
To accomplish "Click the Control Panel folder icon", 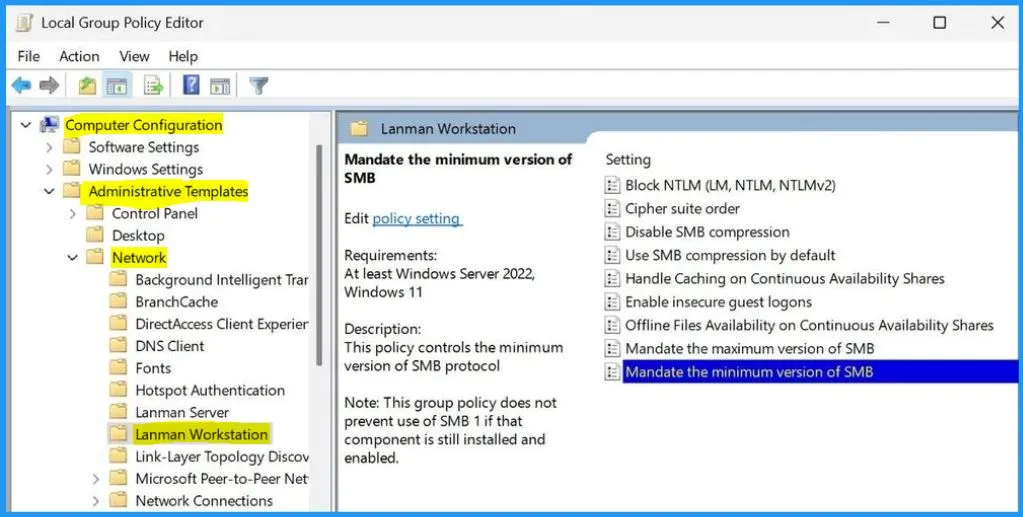I will coord(95,213).
